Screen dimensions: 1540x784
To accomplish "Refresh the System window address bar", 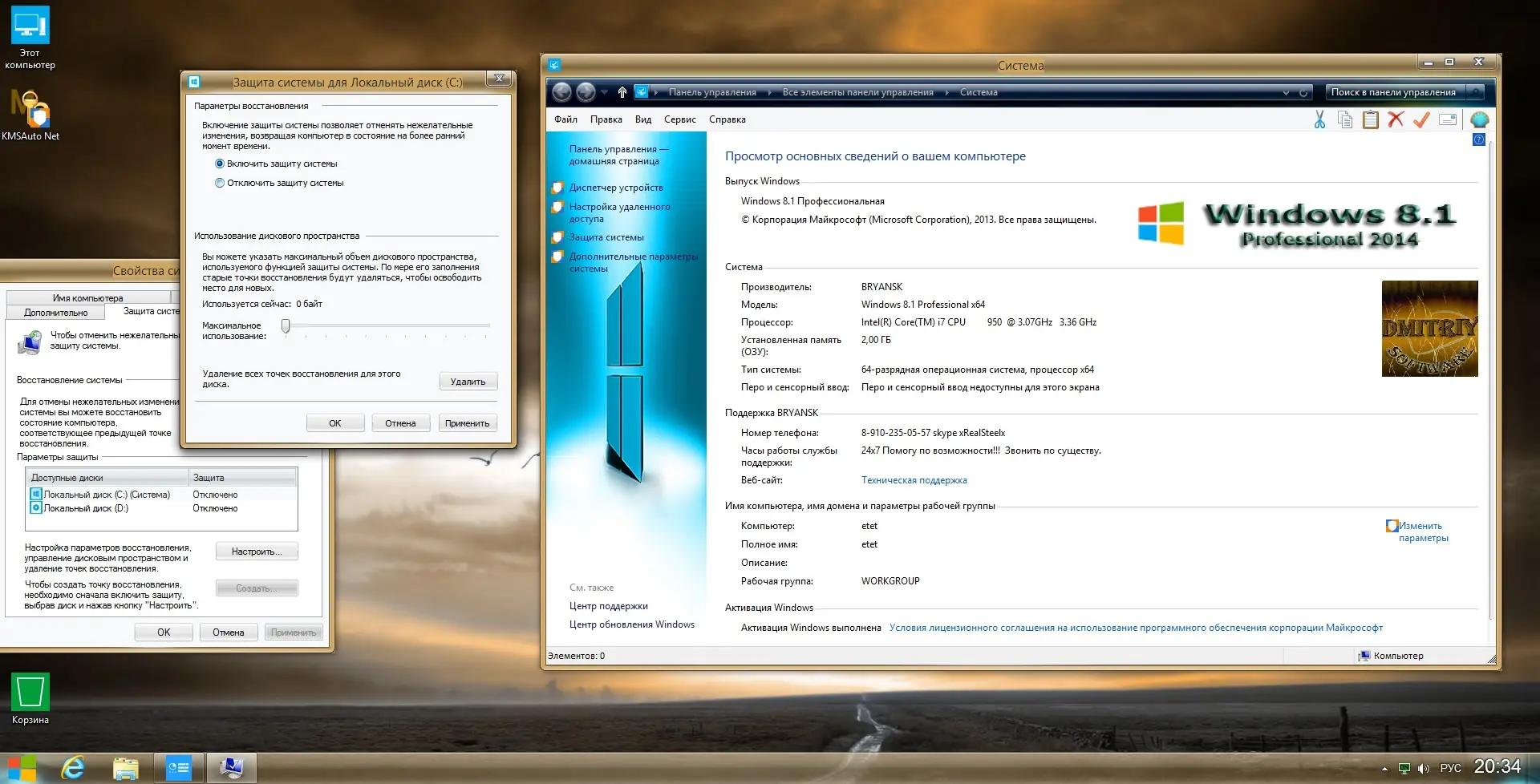I will (x=1303, y=93).
